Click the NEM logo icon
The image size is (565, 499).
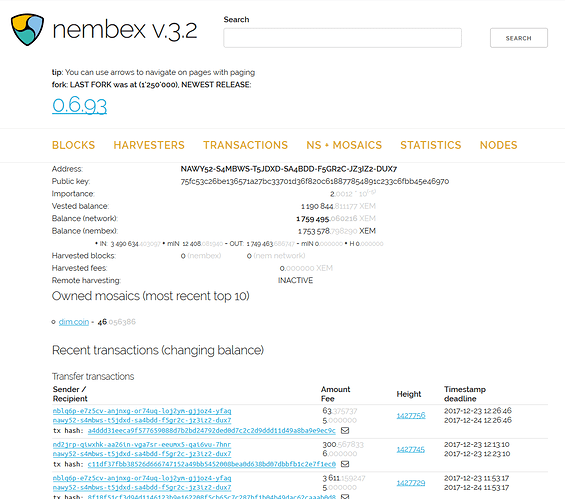(27, 30)
